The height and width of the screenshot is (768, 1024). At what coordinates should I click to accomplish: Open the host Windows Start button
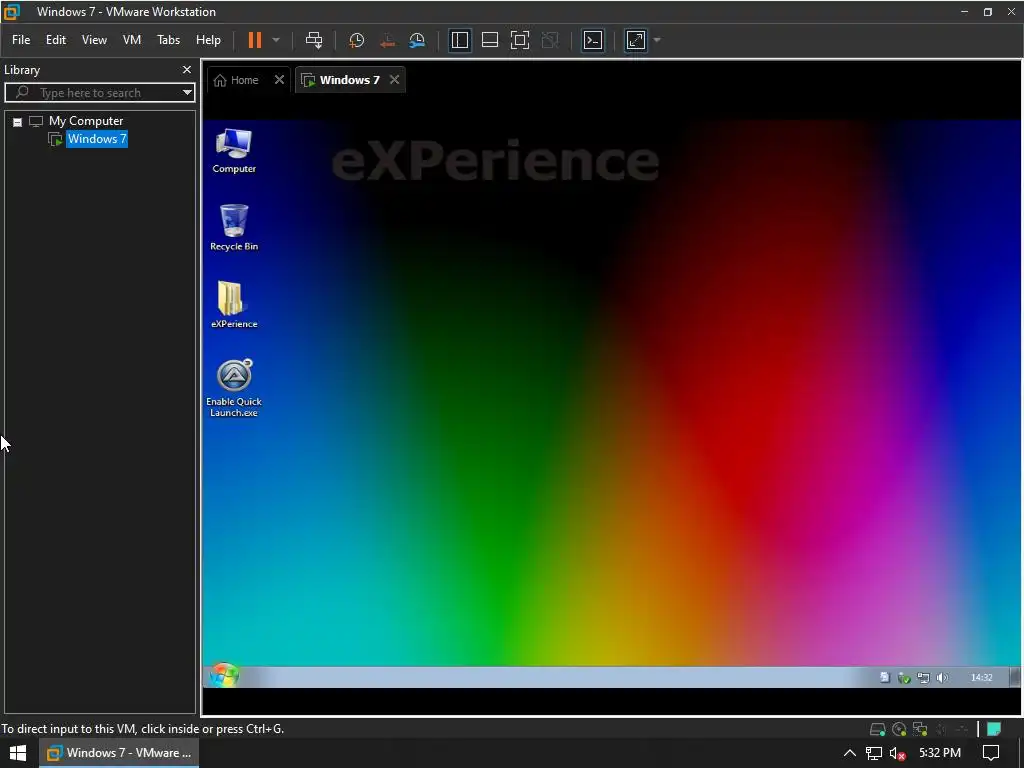(18, 753)
